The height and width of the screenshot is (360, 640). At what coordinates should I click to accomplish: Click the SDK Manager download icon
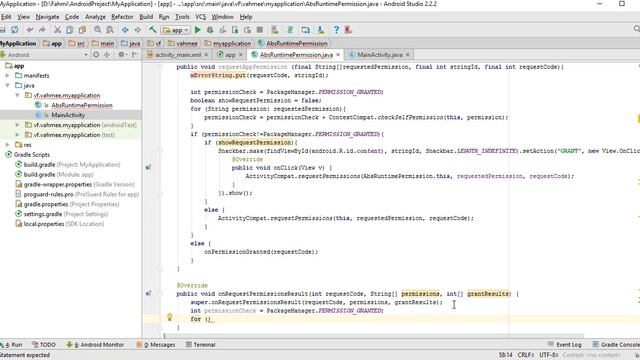pyautogui.click(x=321, y=30)
